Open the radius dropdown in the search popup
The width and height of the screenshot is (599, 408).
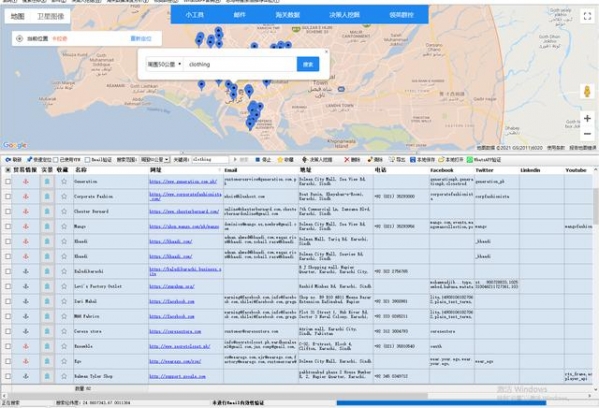pos(164,64)
